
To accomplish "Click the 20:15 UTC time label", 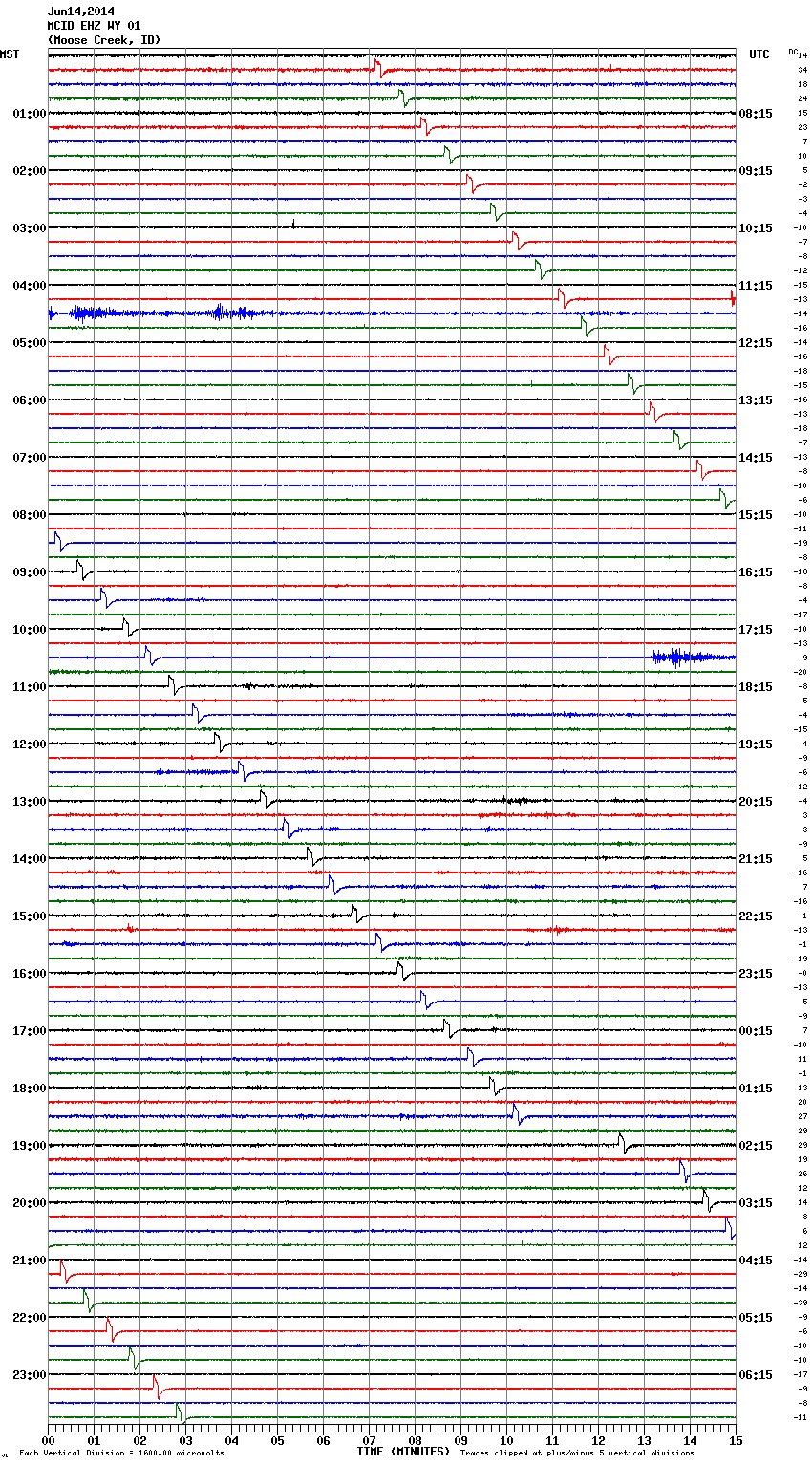I will (x=756, y=802).
